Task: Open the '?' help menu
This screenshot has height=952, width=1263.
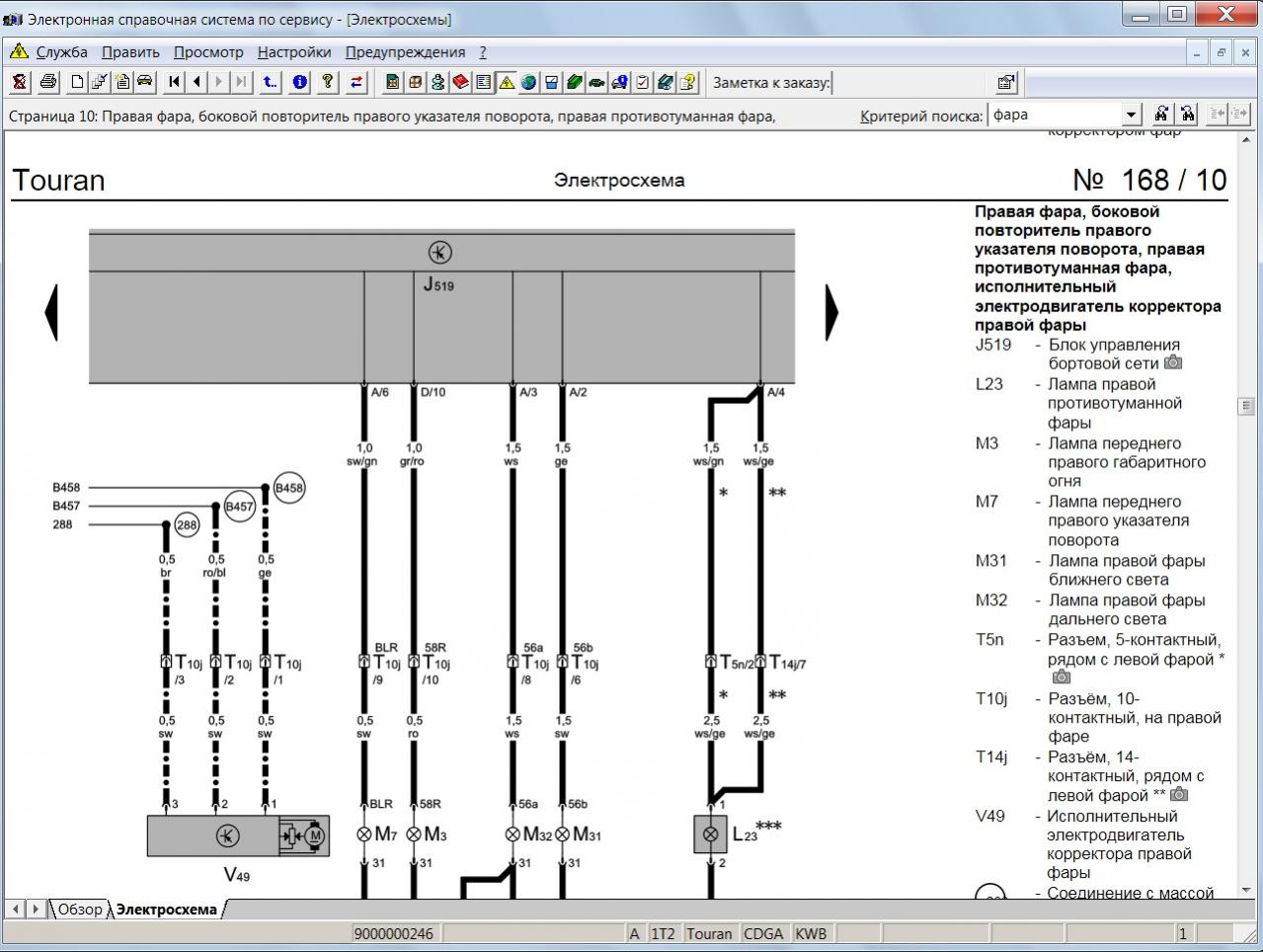Action: pyautogui.click(x=483, y=52)
